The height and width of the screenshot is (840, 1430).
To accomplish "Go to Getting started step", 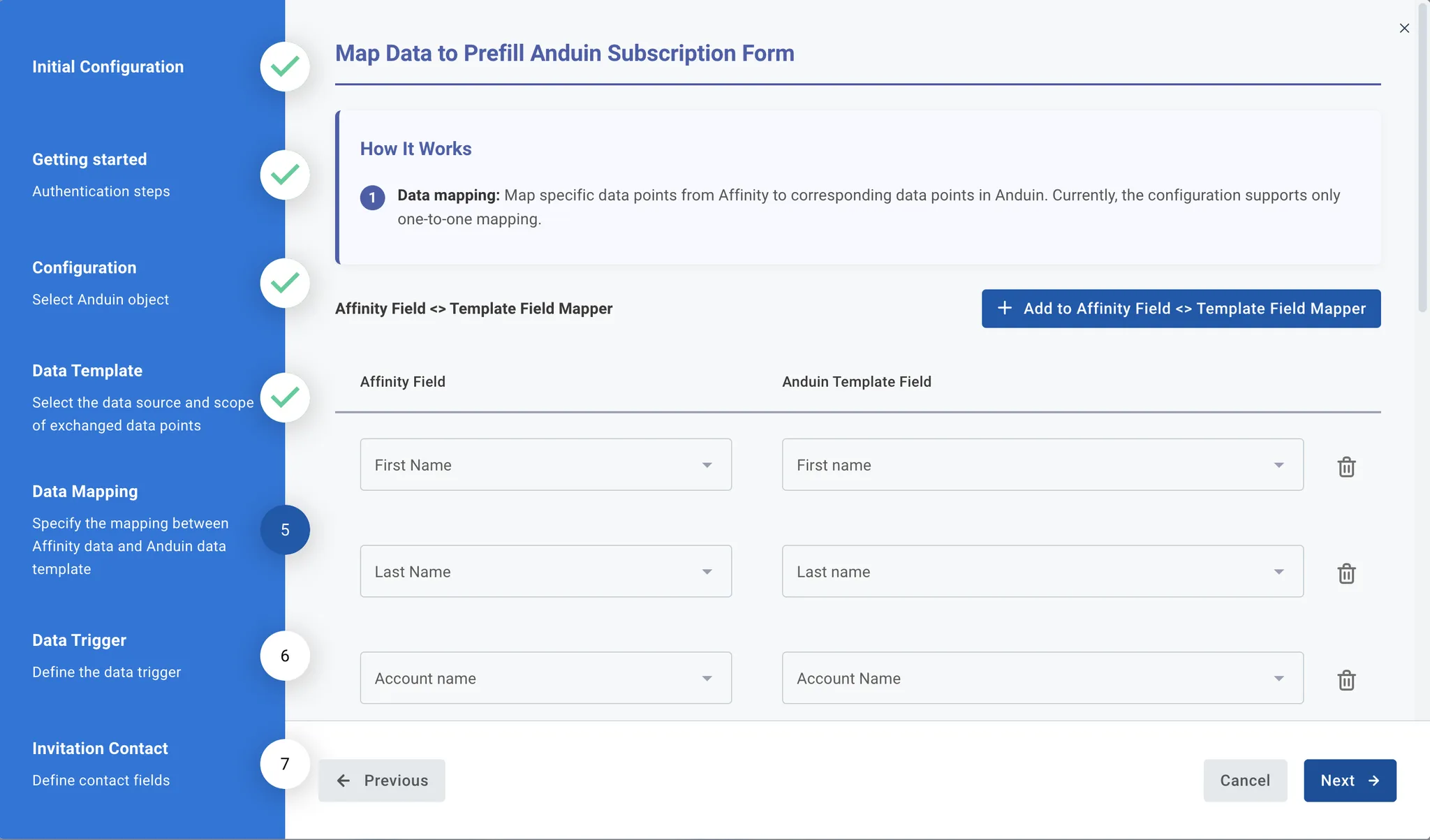I will pyautogui.click(x=89, y=160).
